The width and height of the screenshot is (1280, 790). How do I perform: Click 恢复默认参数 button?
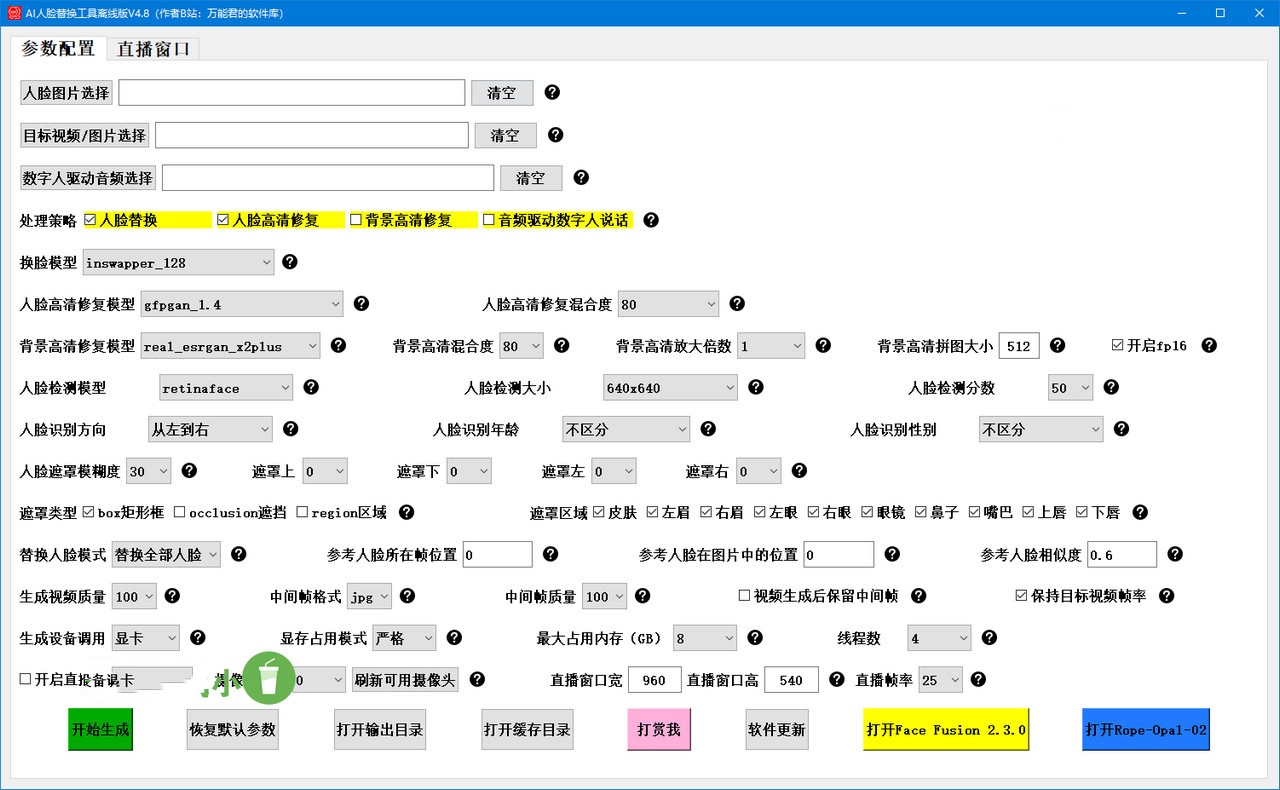(x=233, y=730)
